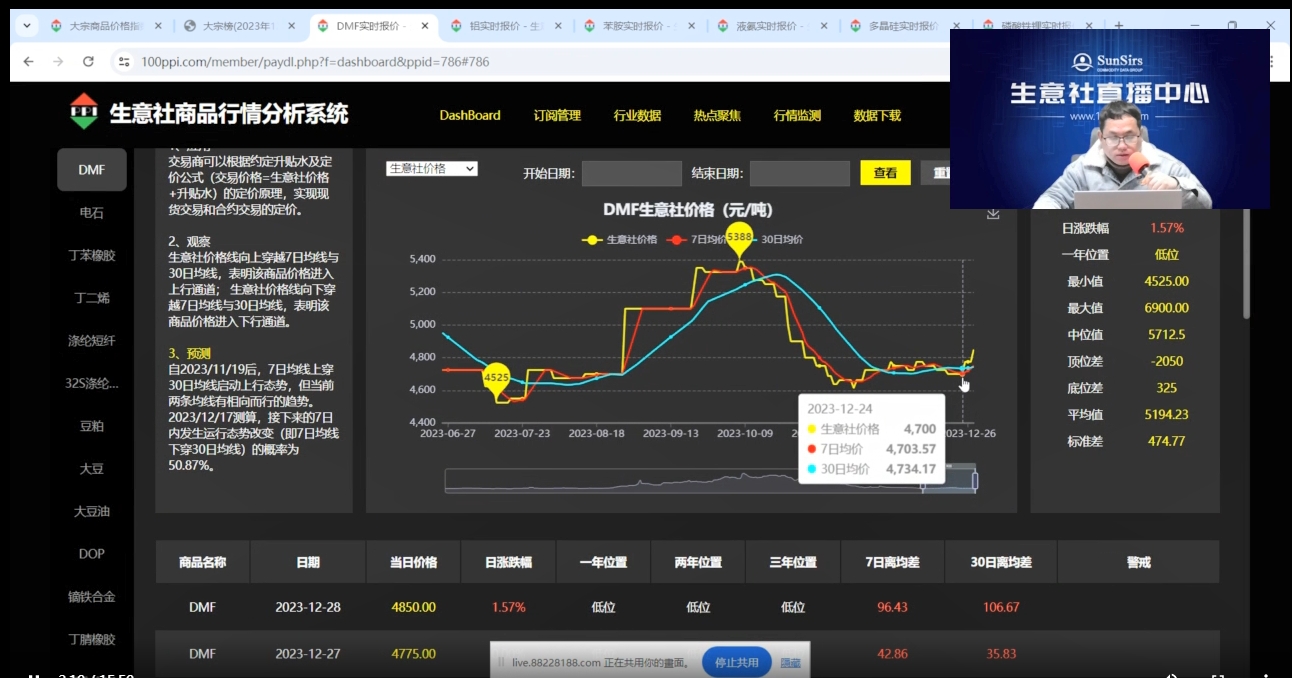Close the 大宗商品价格指数 tab

[x=159, y=26]
